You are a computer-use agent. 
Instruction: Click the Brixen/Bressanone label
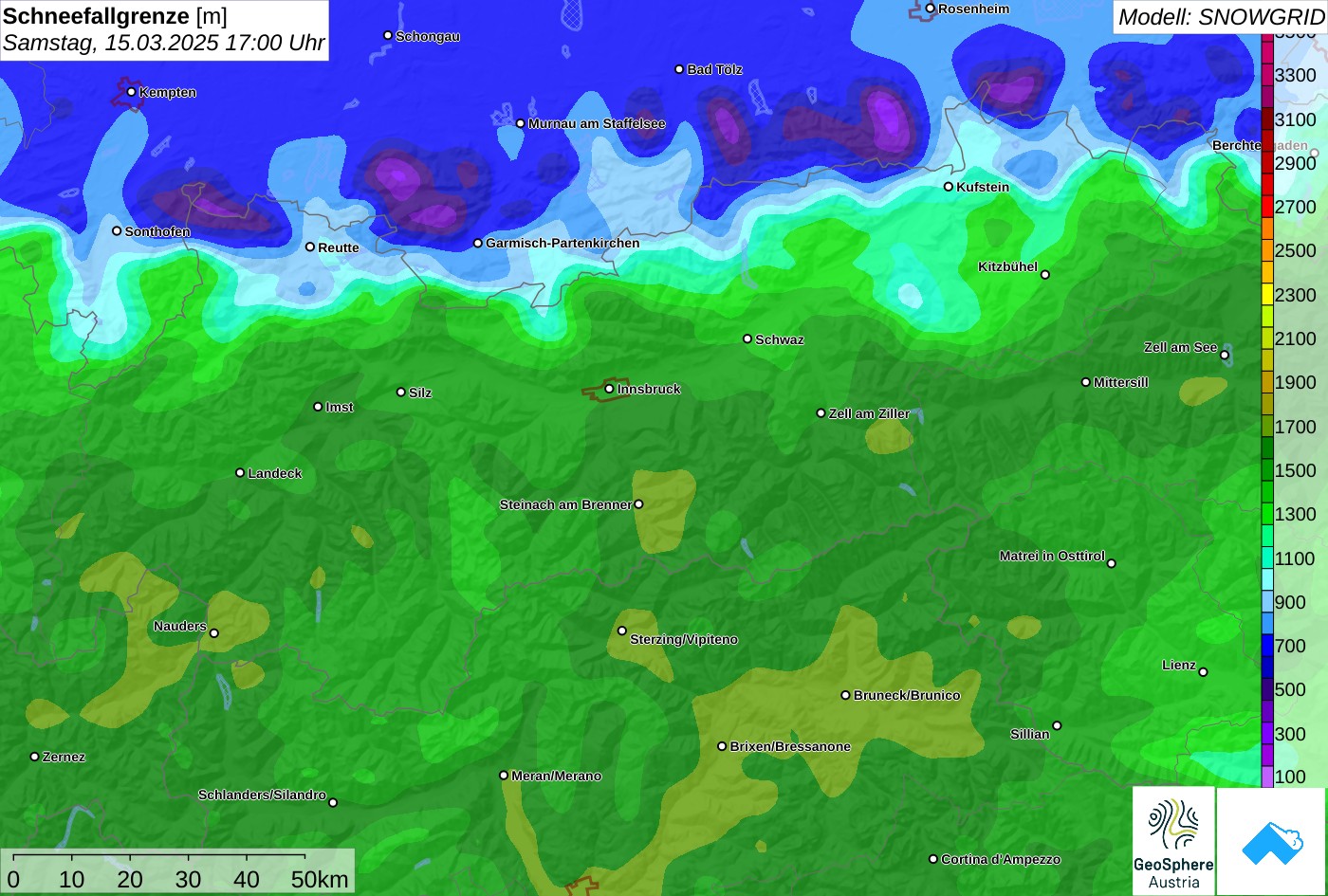click(x=790, y=746)
